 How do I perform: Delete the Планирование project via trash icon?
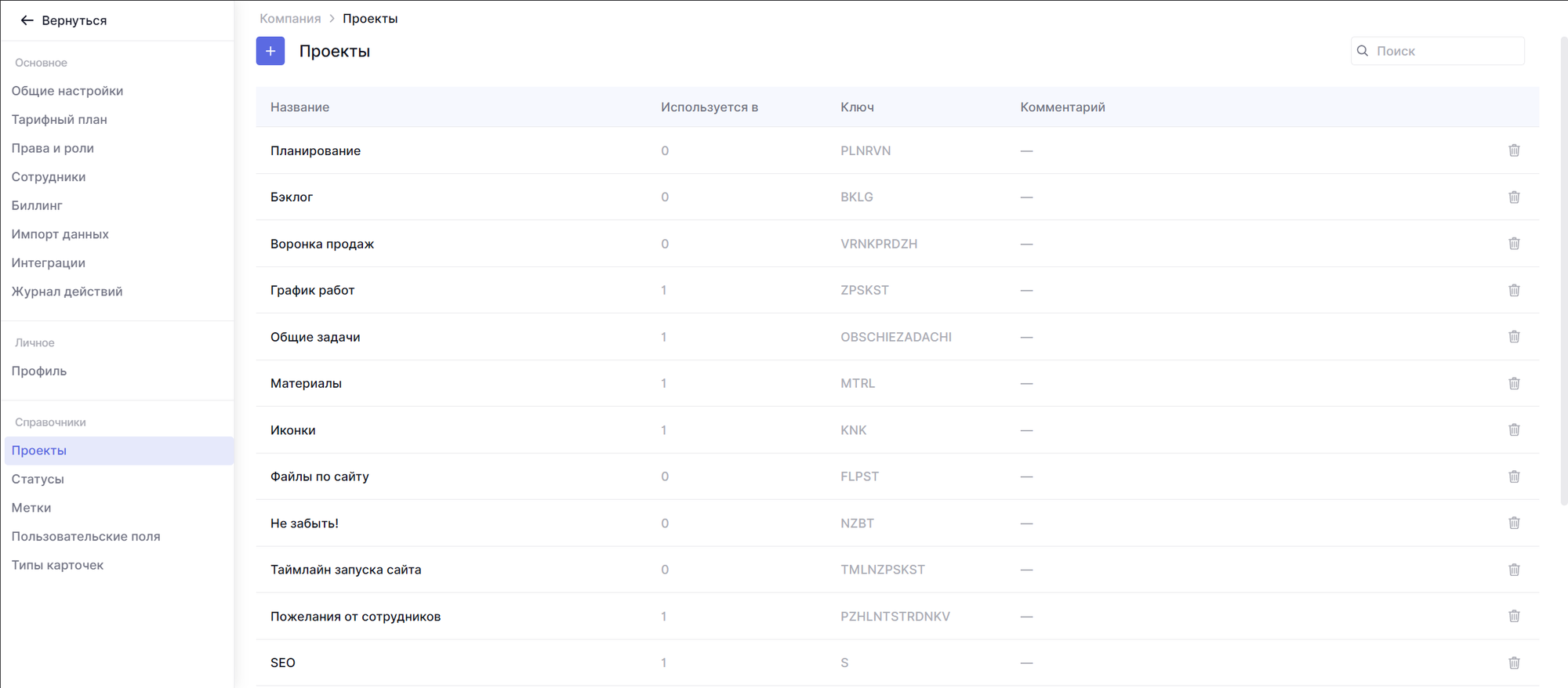point(1514,150)
